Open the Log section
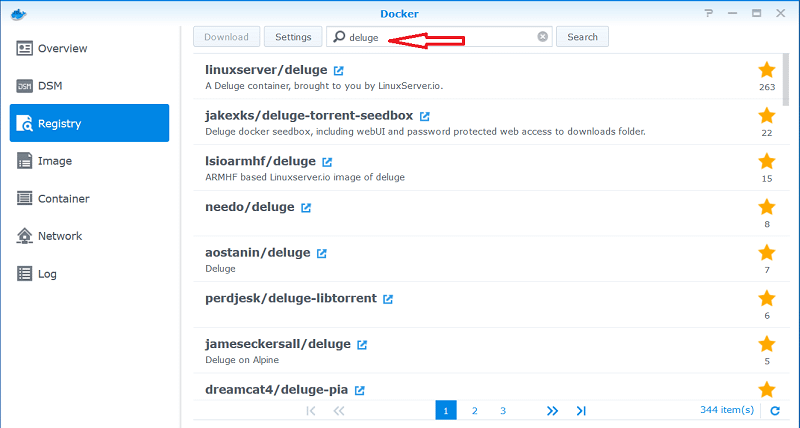 (x=89, y=274)
